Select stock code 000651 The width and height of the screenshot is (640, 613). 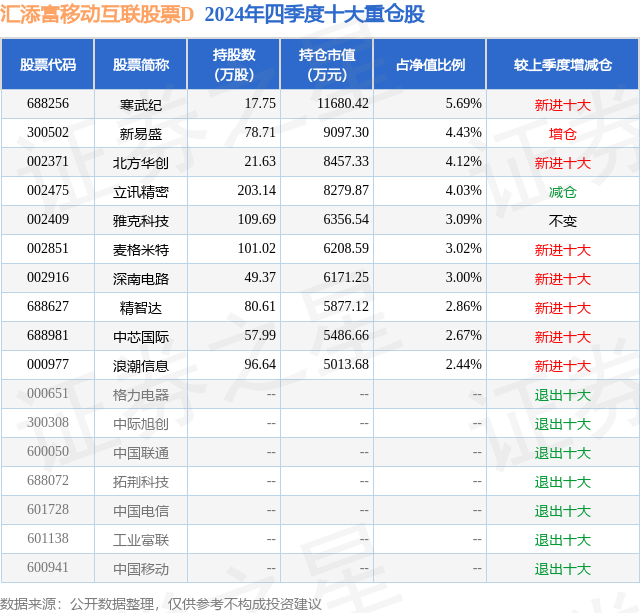48,393
